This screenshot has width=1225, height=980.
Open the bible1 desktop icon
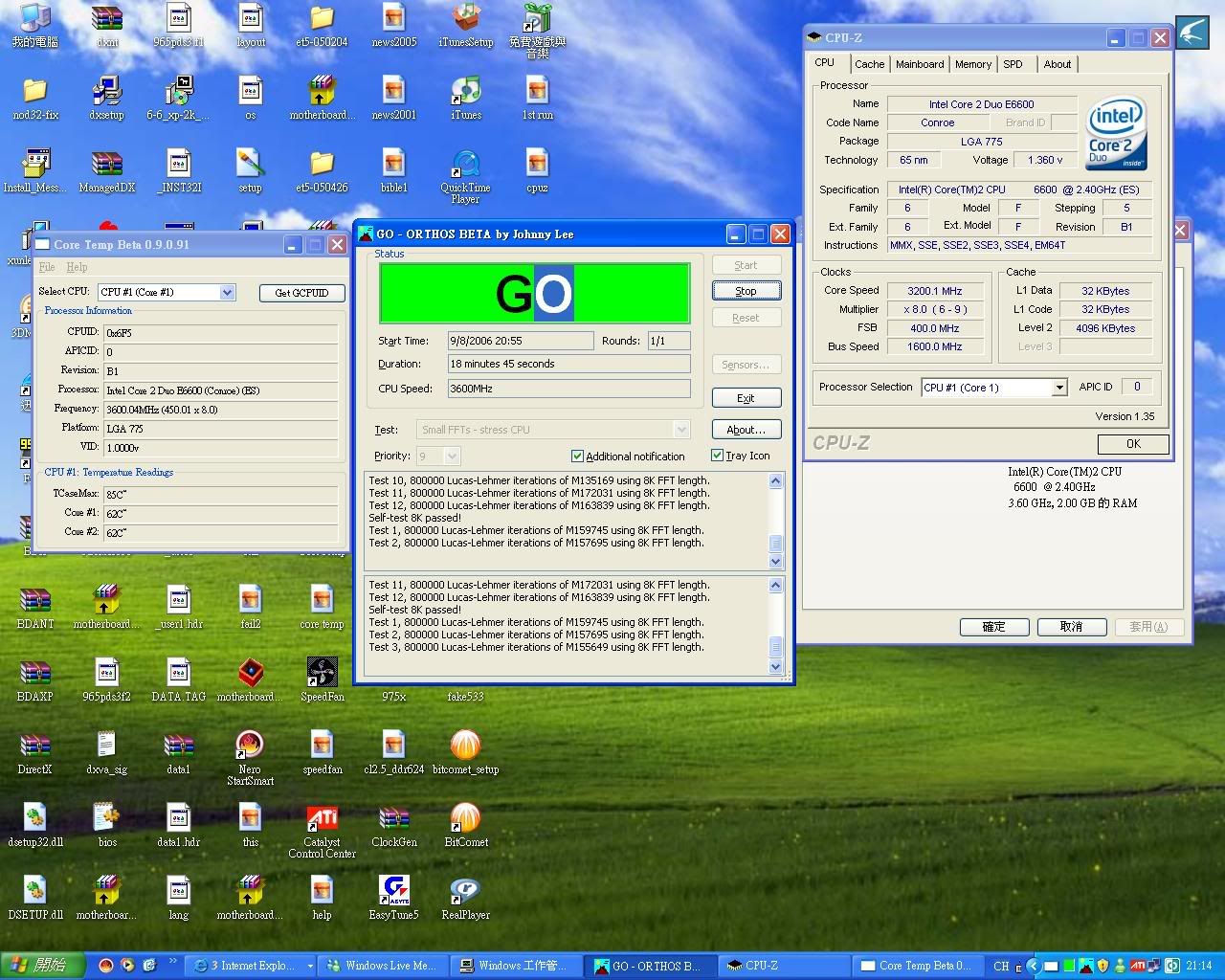coord(393,170)
